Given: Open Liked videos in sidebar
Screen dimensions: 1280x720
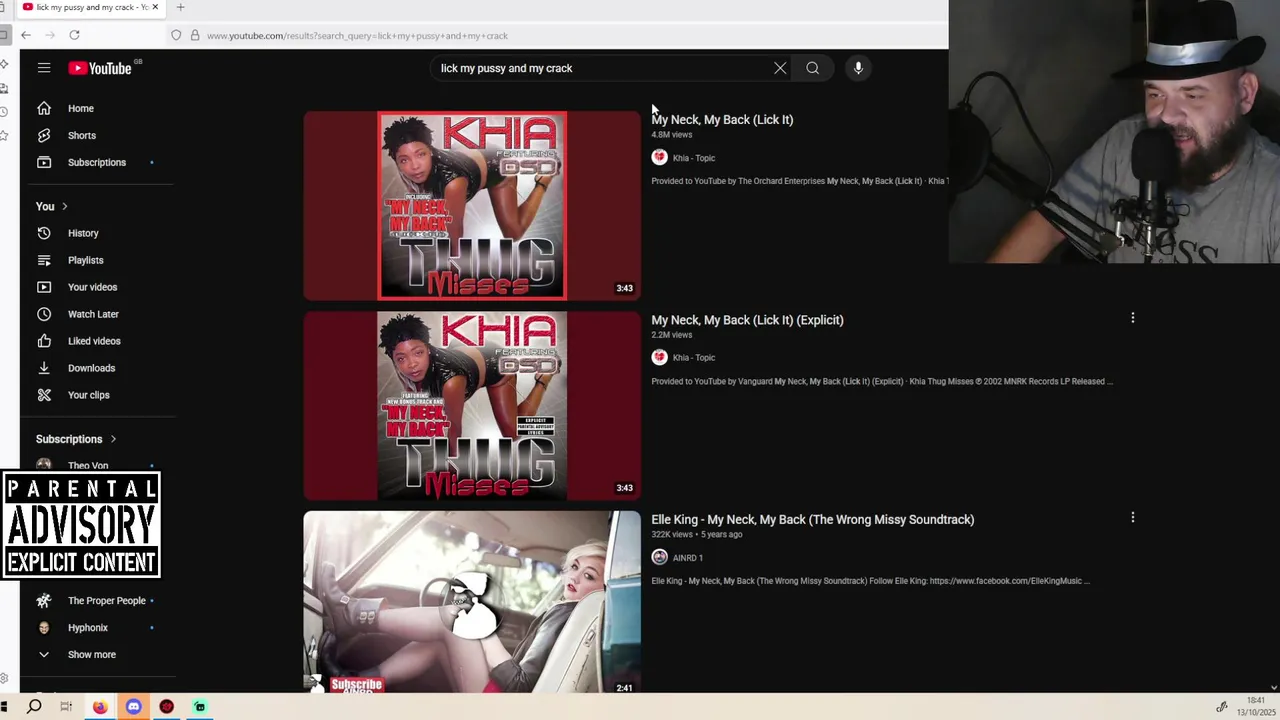Looking at the screenshot, I should [94, 341].
